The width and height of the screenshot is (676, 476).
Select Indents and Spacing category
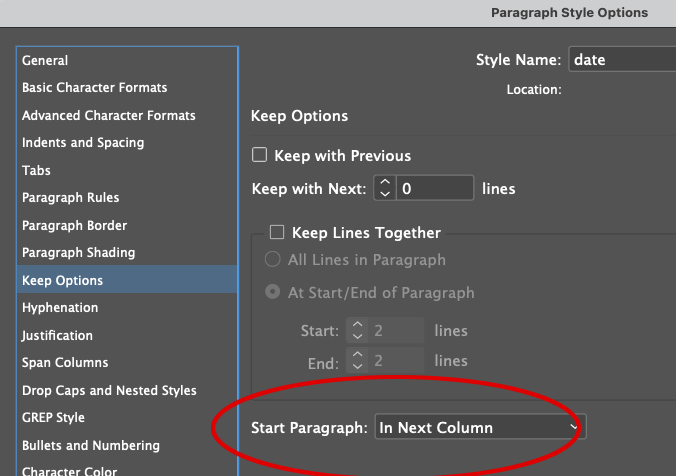pyautogui.click(x=83, y=143)
